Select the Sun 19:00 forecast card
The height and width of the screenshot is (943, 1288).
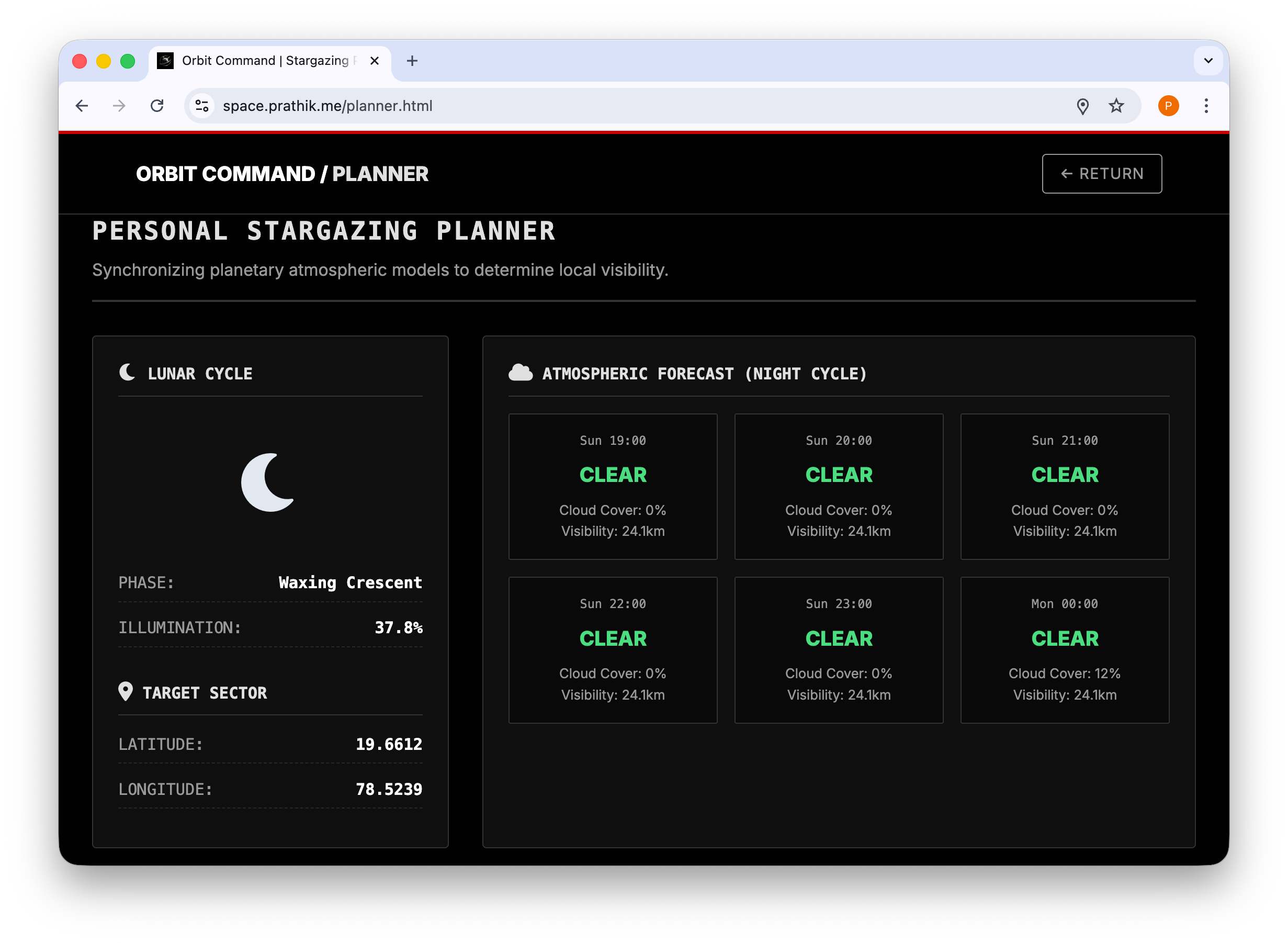tap(612, 486)
